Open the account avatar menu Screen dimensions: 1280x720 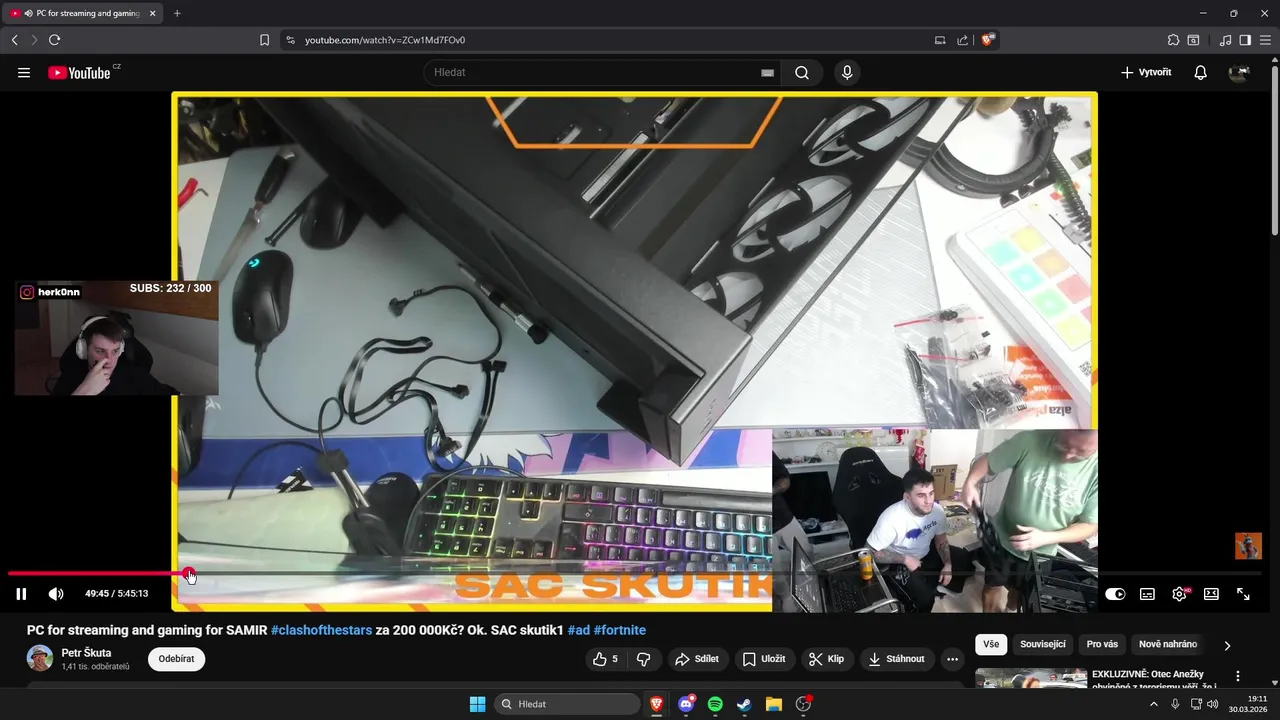point(1239,73)
